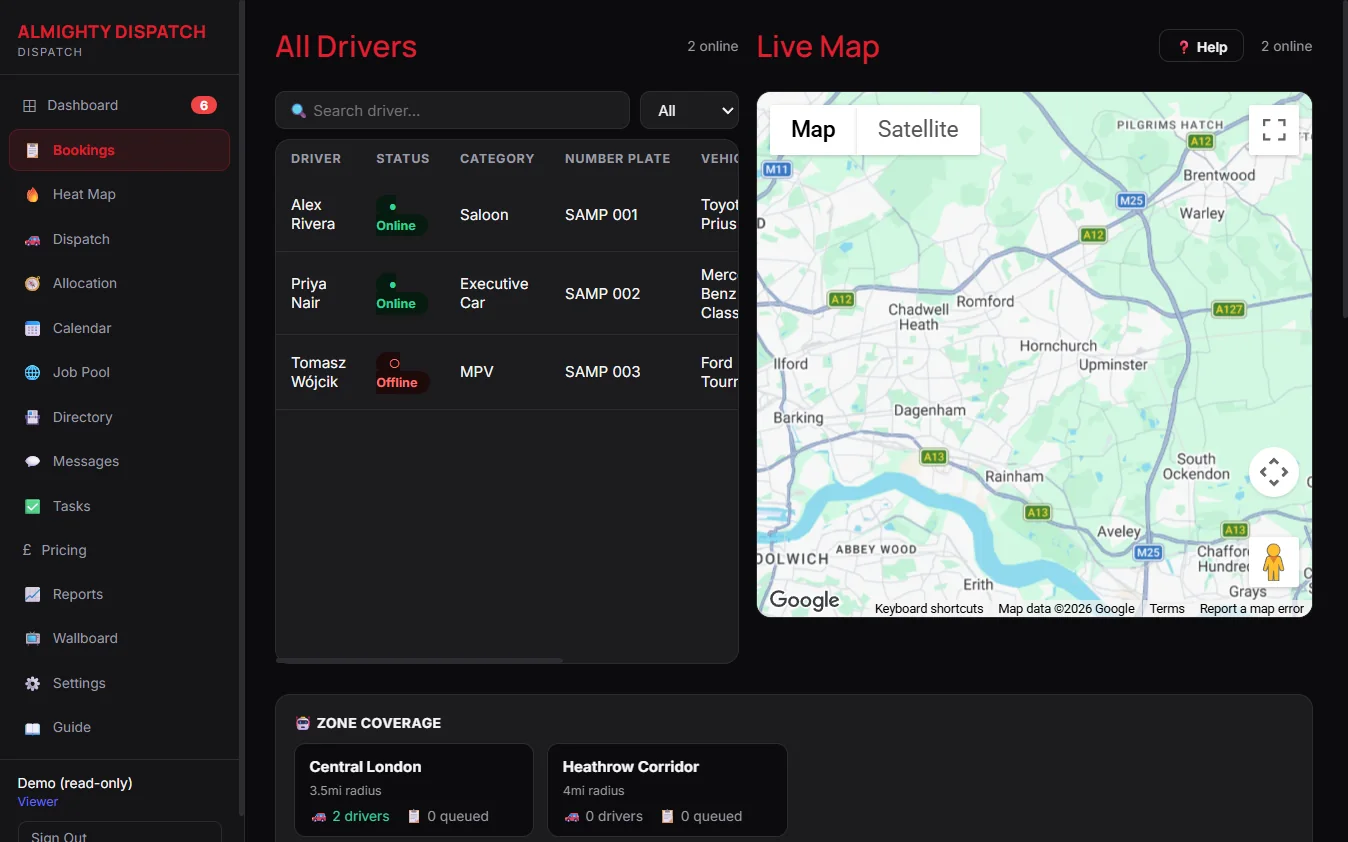Click the DRIVER column header

coord(316,159)
